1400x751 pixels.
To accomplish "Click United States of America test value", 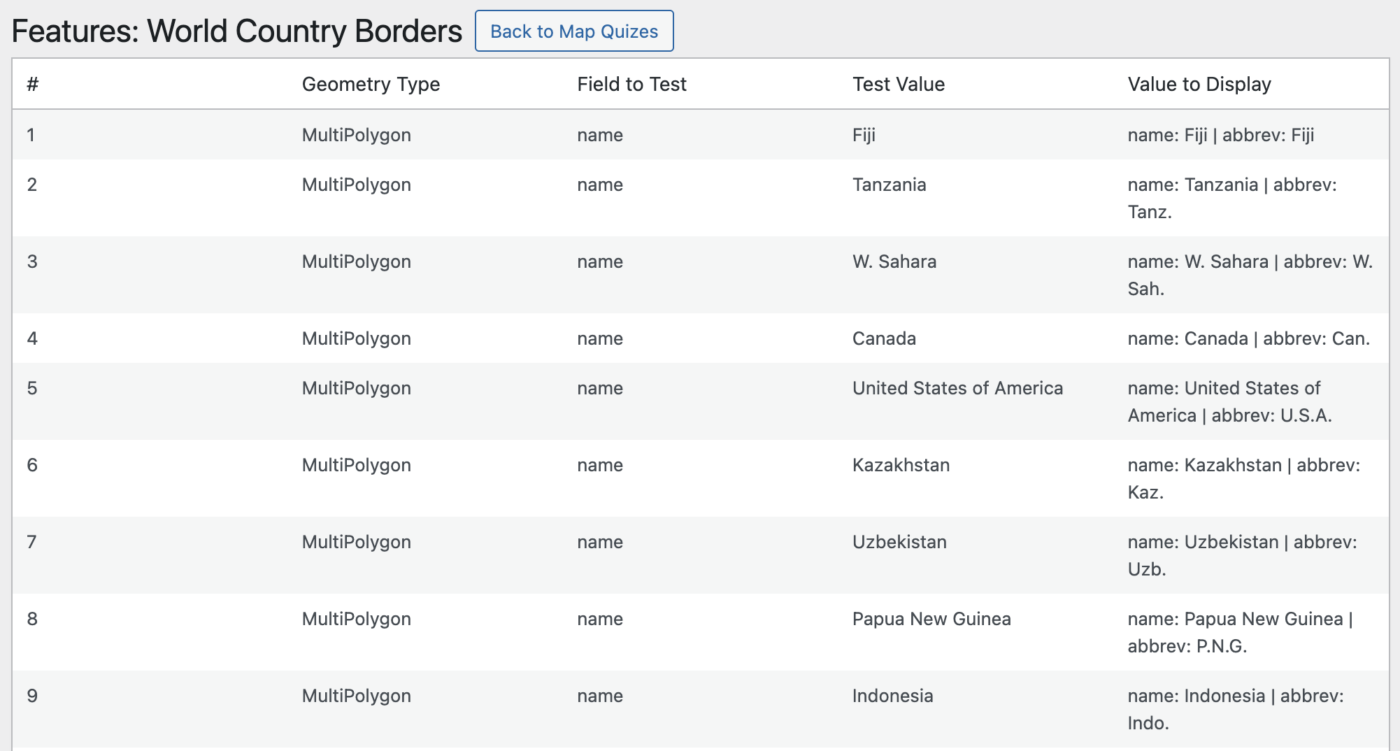I will (x=957, y=388).
